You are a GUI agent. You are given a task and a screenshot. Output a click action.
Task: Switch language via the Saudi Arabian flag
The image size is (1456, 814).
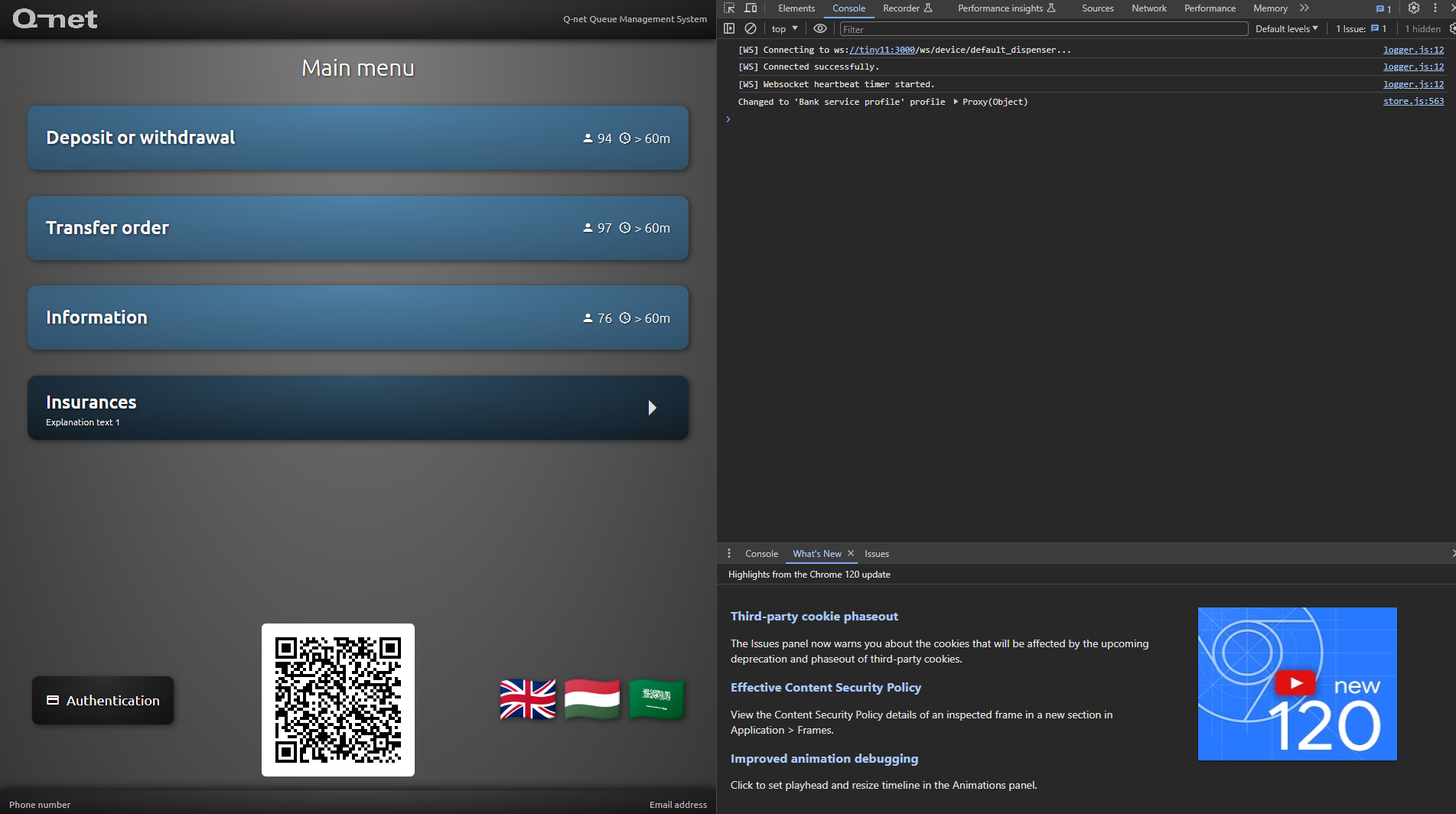[656, 699]
